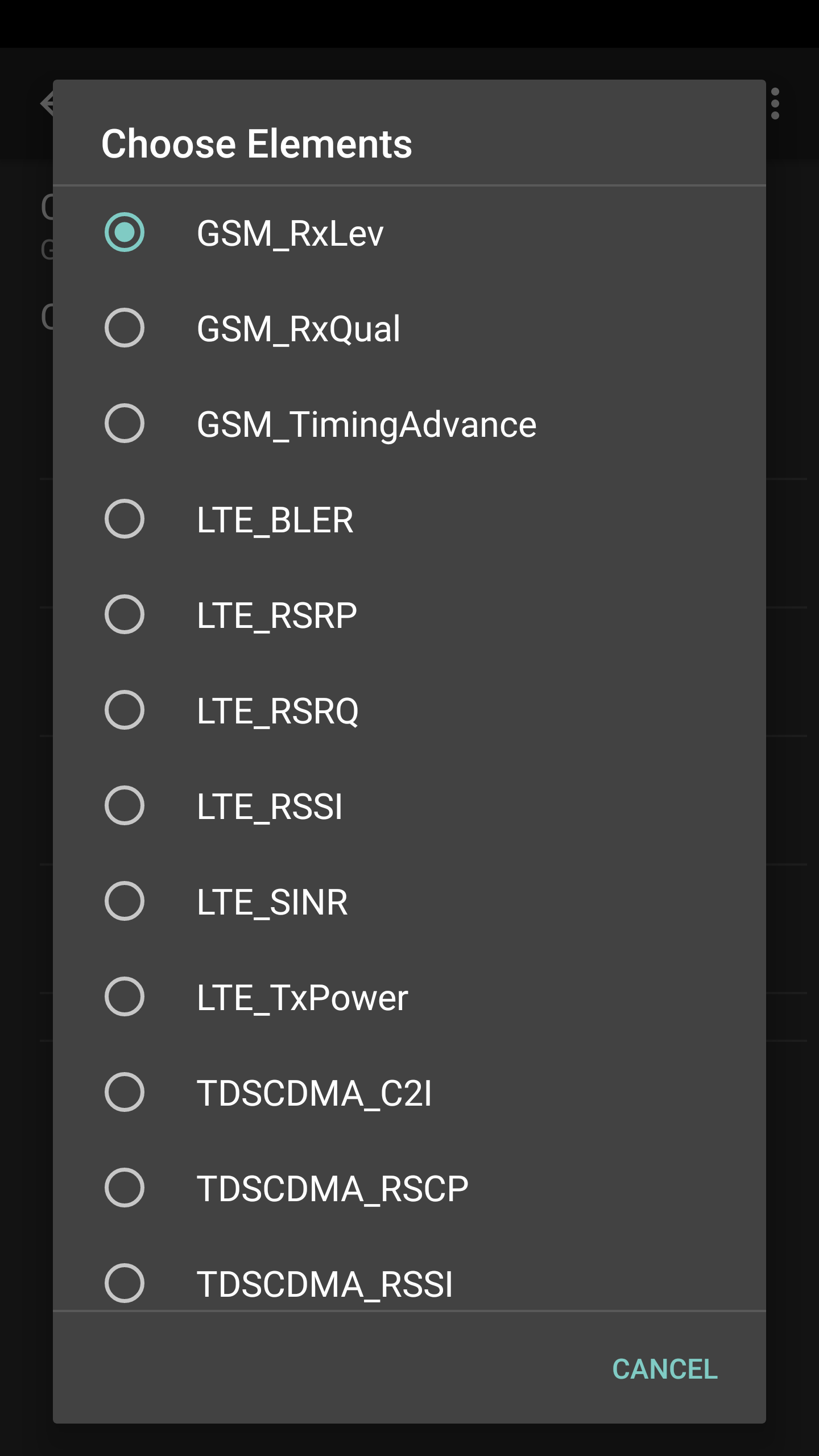The width and height of the screenshot is (819, 1456).
Task: Pick LTE_SINR as the element
Action: coord(409,901)
